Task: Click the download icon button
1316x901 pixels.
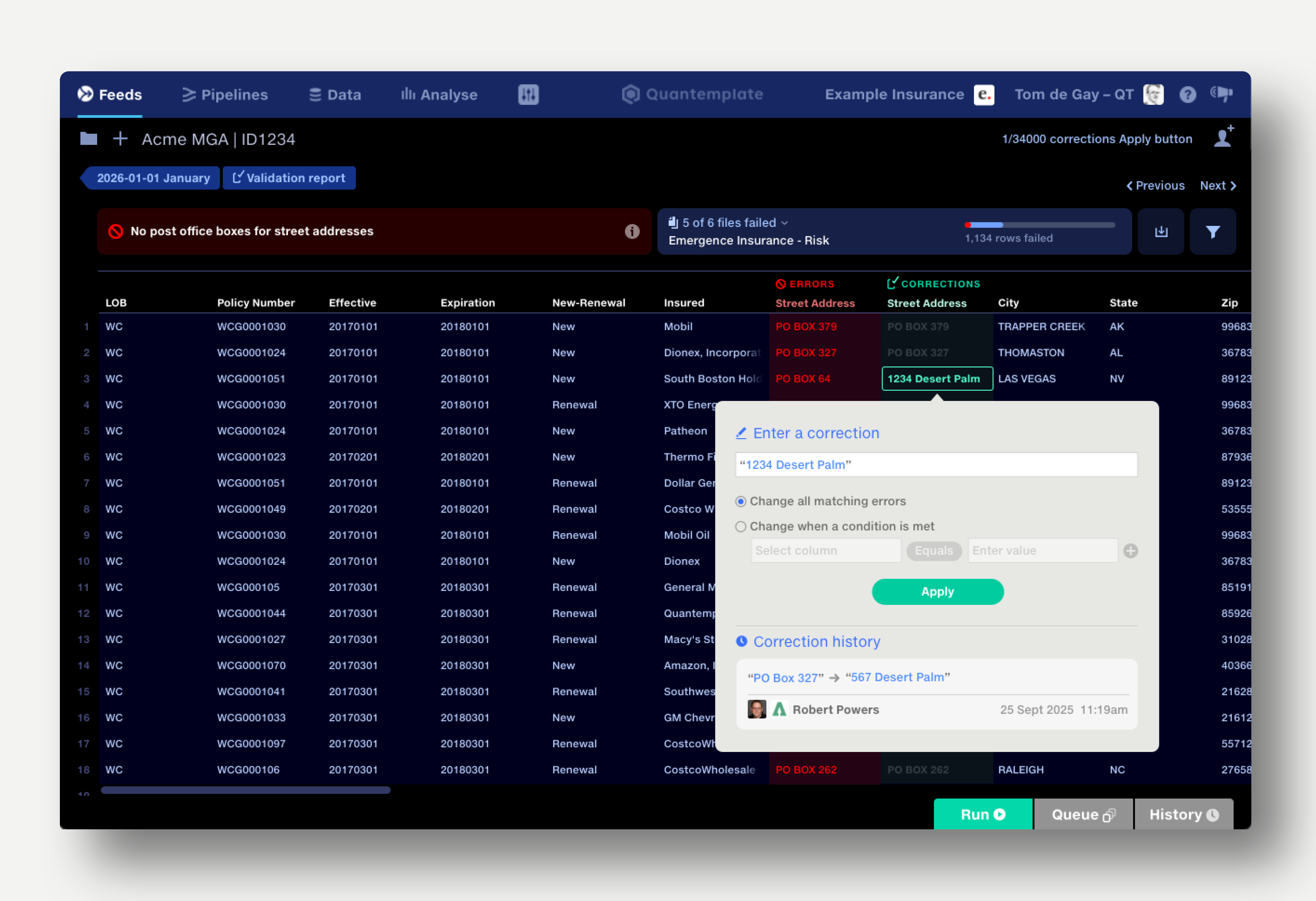Action: tap(1161, 232)
